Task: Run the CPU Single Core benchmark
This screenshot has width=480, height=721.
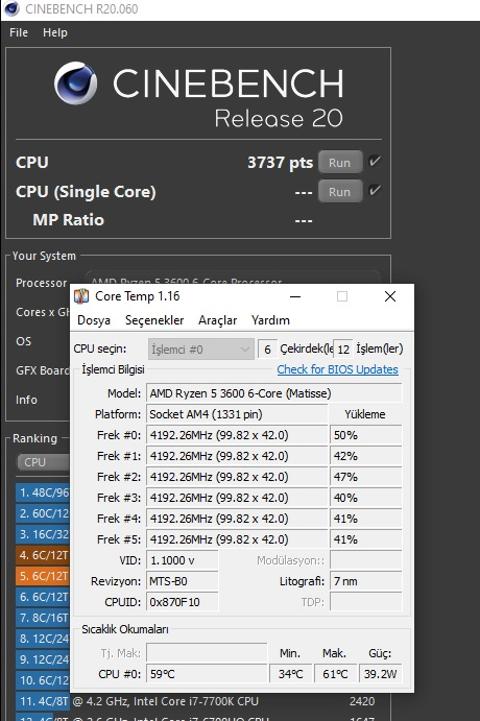Action: pos(340,191)
